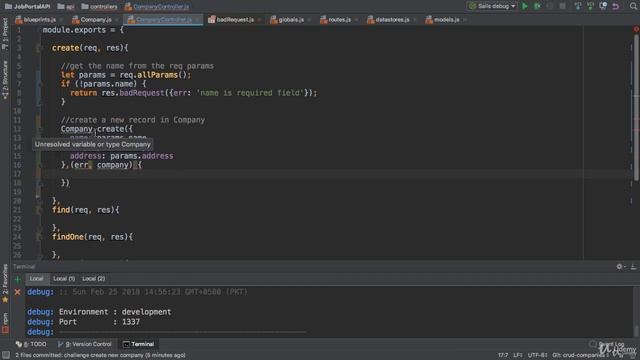Click api breadcrumb folder
The image size is (640, 360).
point(66,7)
